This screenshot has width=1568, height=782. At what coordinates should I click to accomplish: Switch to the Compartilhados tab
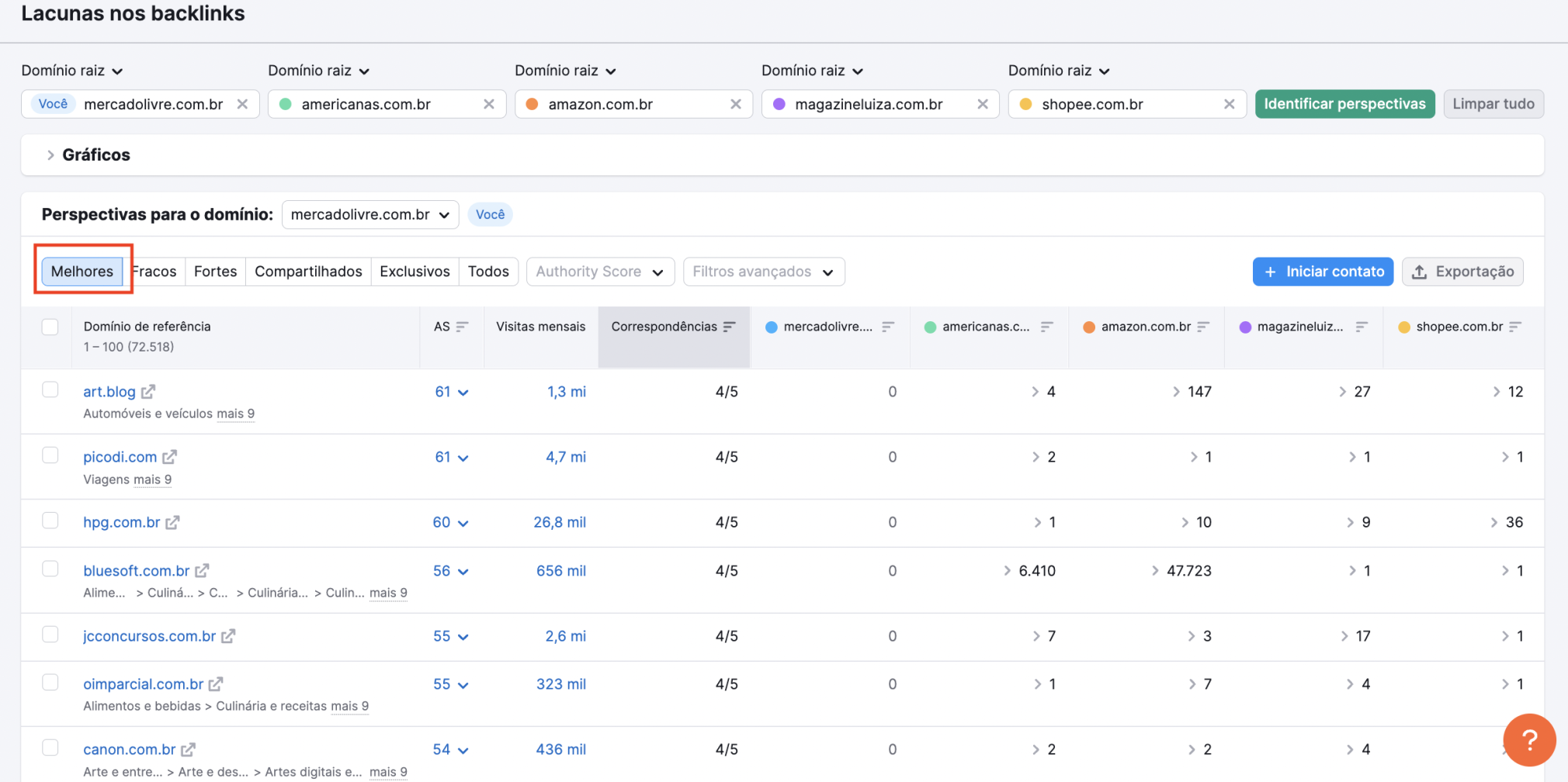tap(308, 272)
